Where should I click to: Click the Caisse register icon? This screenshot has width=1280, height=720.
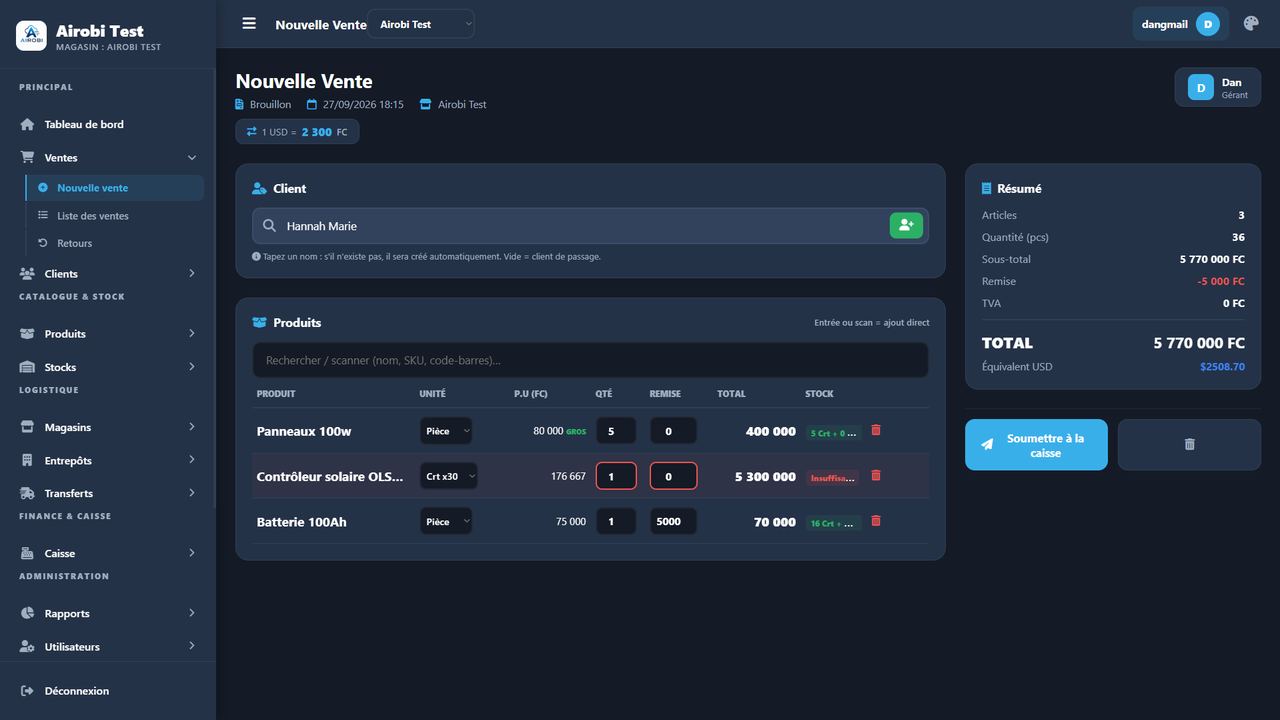28,553
